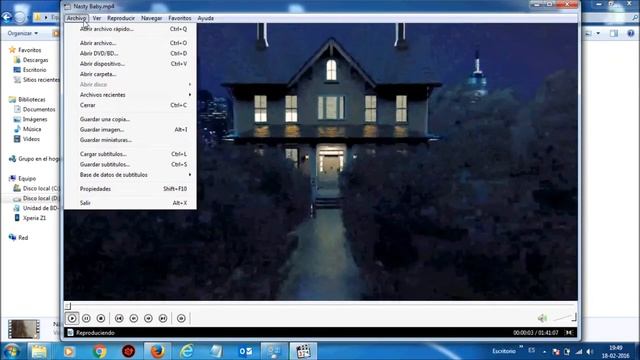640x360 pixels.
Task: Stop the video playback
Action: click(x=101, y=318)
